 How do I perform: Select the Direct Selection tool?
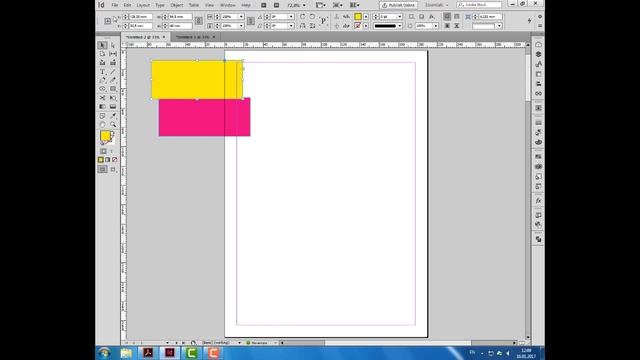(113, 45)
